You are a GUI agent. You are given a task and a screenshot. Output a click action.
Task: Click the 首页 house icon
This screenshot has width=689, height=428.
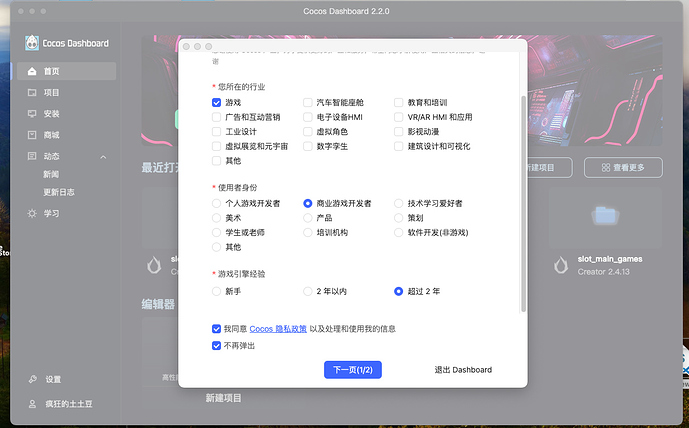32,71
